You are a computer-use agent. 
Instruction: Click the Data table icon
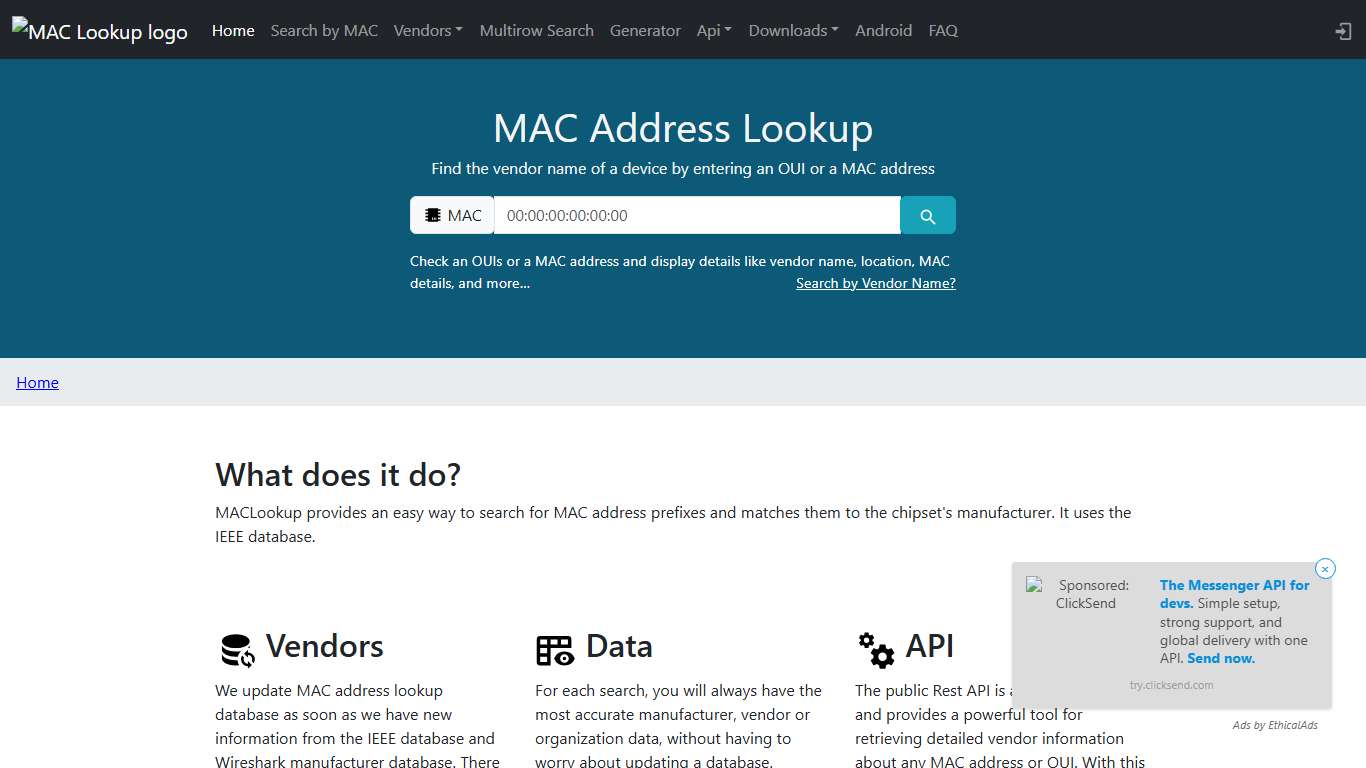click(555, 649)
